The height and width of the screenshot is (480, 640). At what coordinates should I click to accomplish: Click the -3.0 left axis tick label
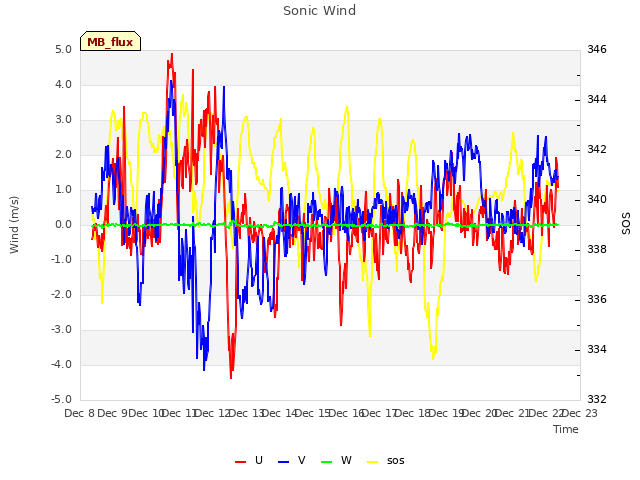61,329
